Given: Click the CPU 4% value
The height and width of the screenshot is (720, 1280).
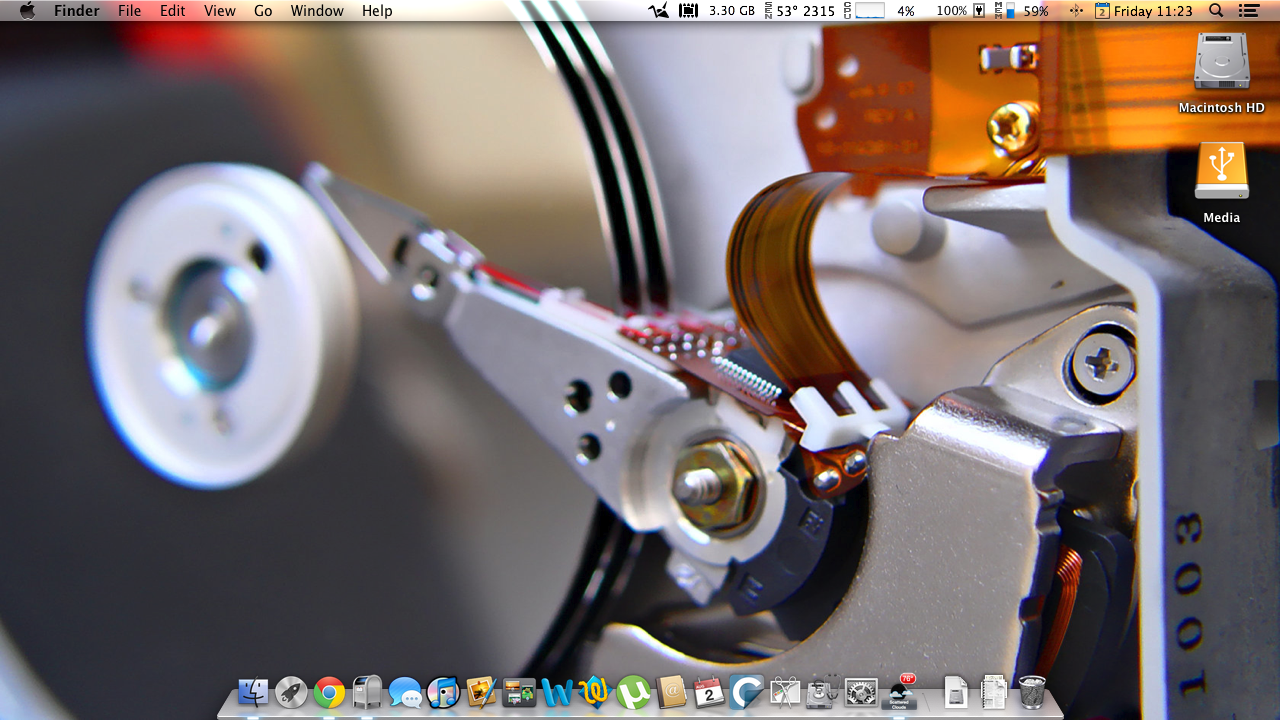Looking at the screenshot, I should point(905,11).
